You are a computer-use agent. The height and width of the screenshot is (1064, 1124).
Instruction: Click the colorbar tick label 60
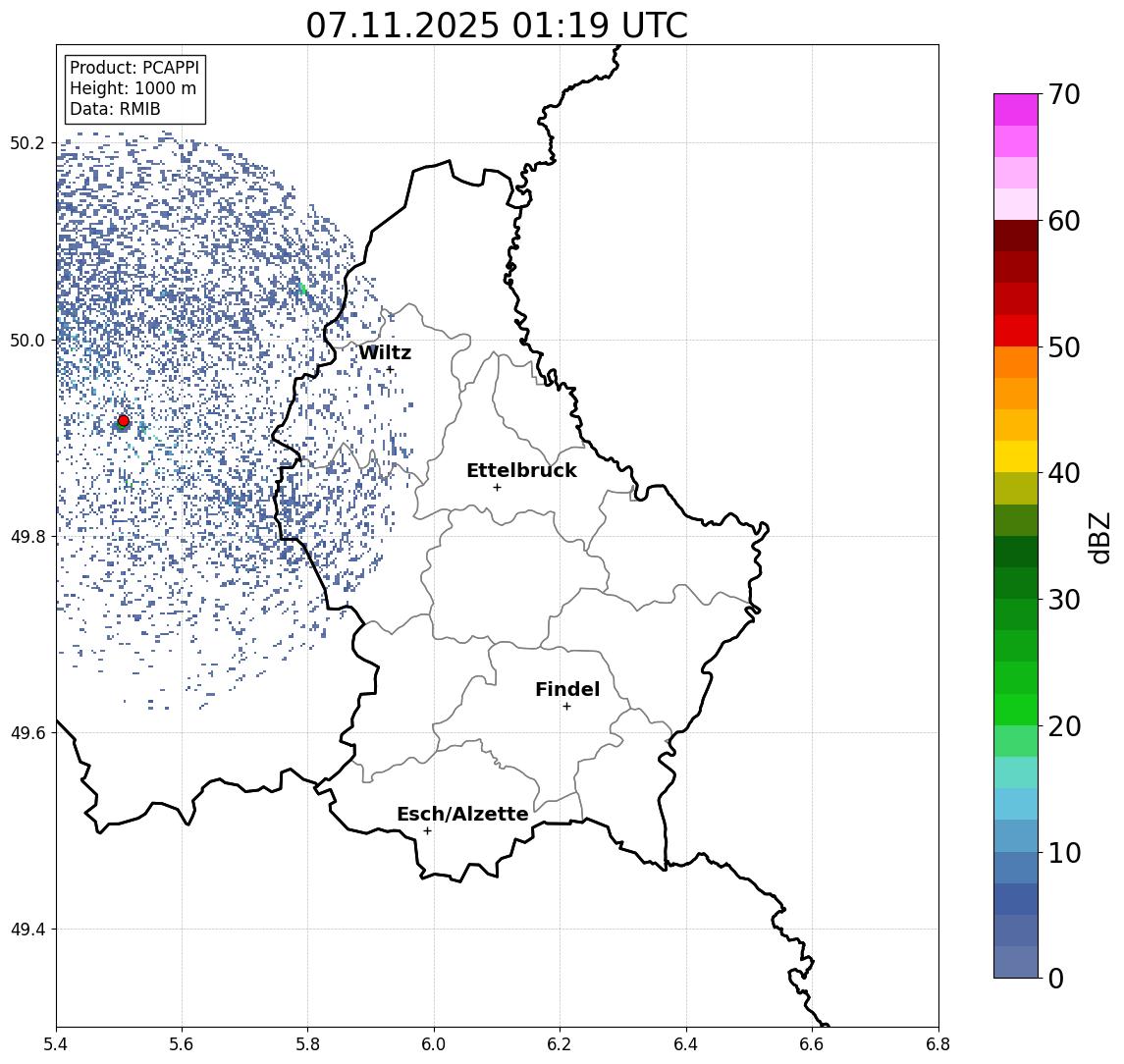click(x=1064, y=221)
